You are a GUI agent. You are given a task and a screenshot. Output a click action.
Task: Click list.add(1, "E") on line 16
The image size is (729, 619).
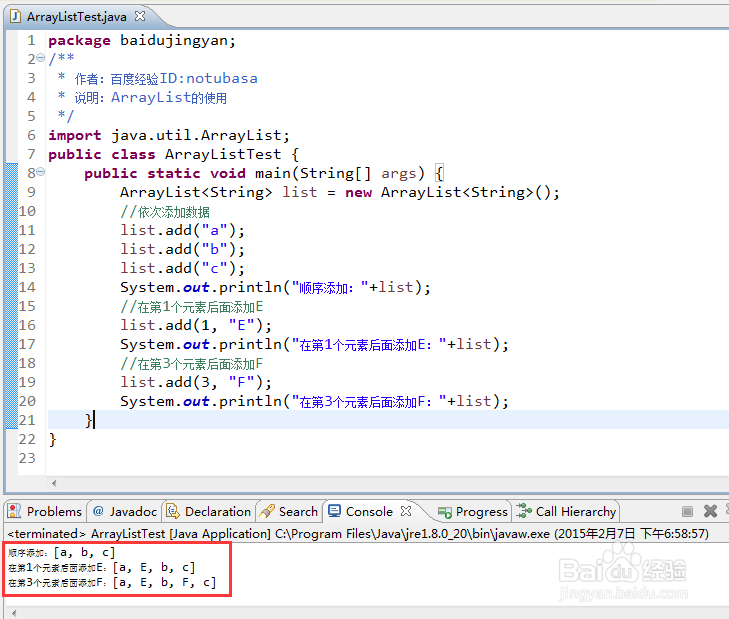point(195,325)
